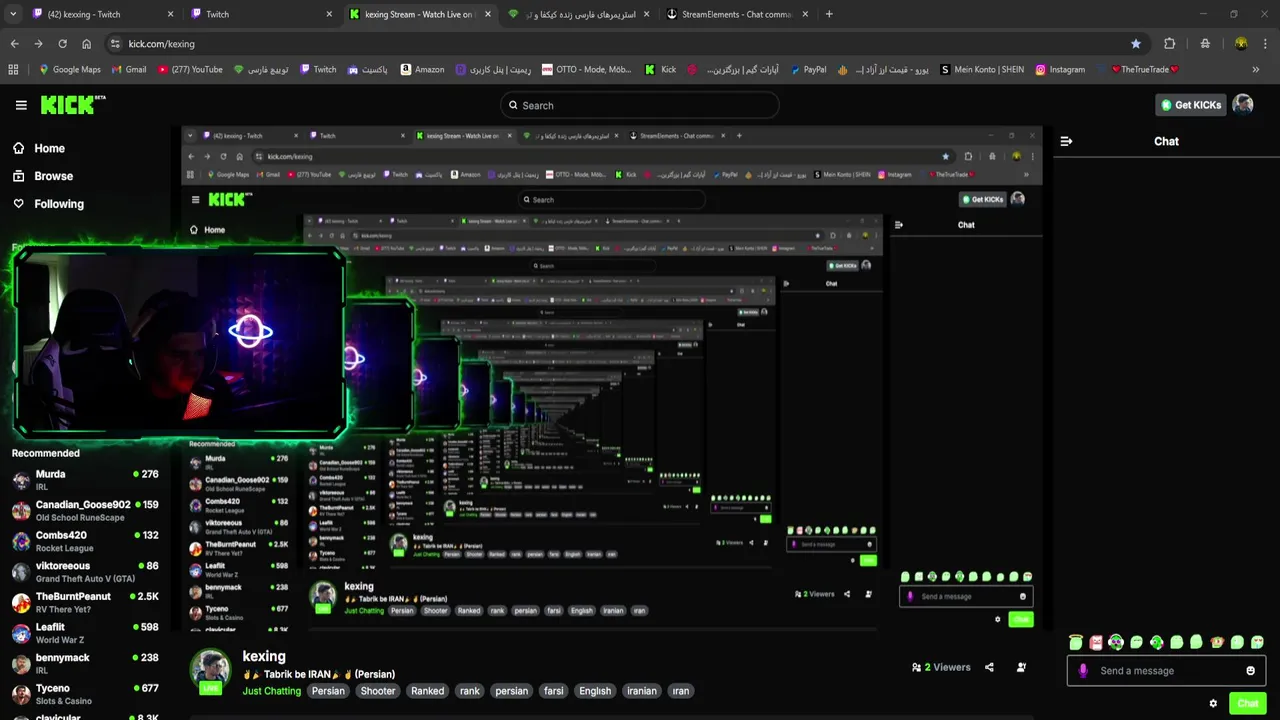Image resolution: width=1280 pixels, height=720 pixels.
Task: Open a new browser tab
Action: [x=828, y=14]
